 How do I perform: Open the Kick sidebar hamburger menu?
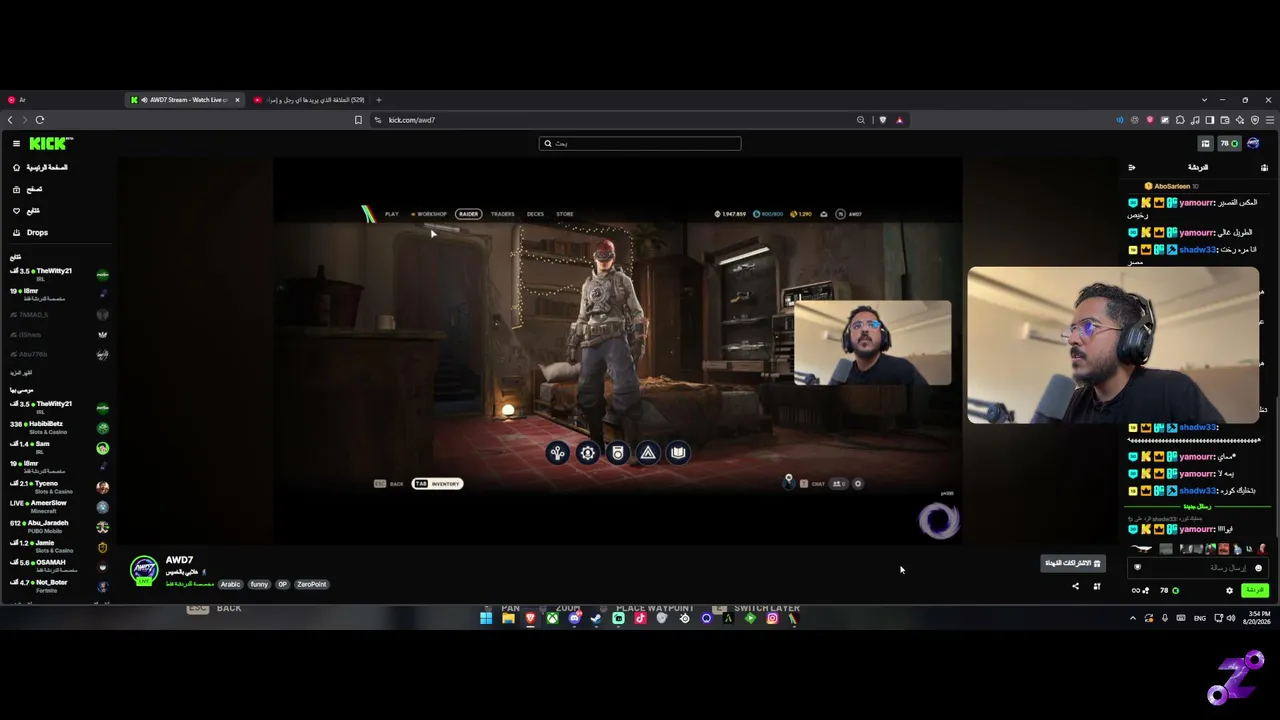pos(16,144)
